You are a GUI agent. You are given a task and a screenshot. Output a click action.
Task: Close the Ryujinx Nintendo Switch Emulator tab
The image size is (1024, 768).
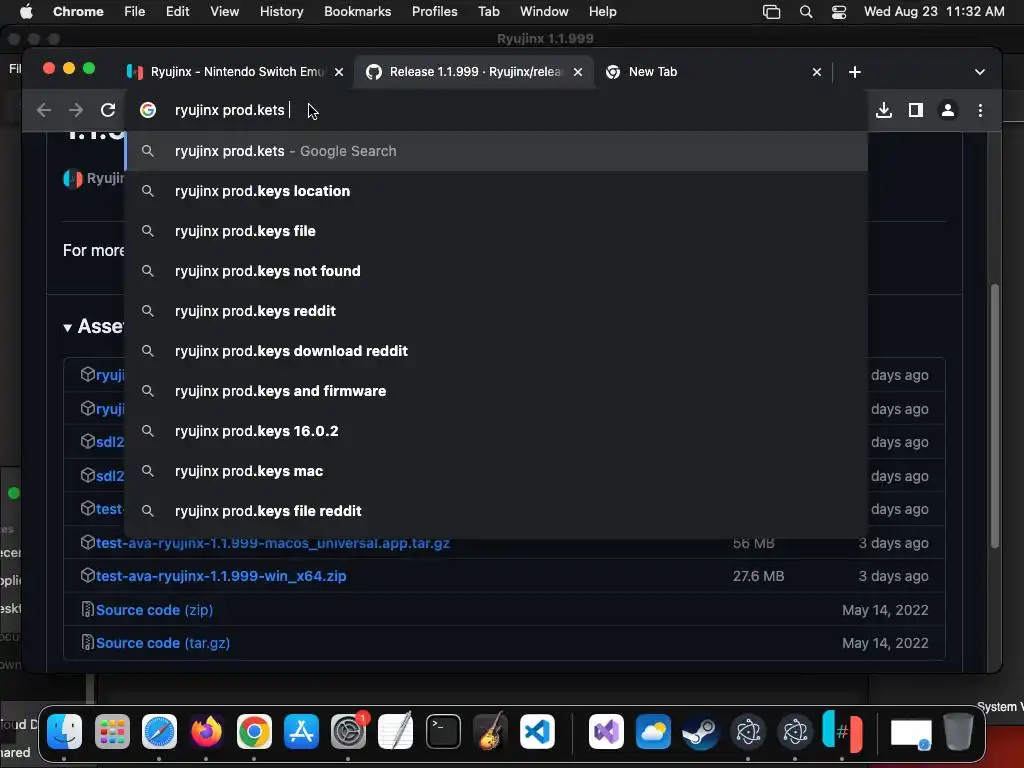pos(339,72)
